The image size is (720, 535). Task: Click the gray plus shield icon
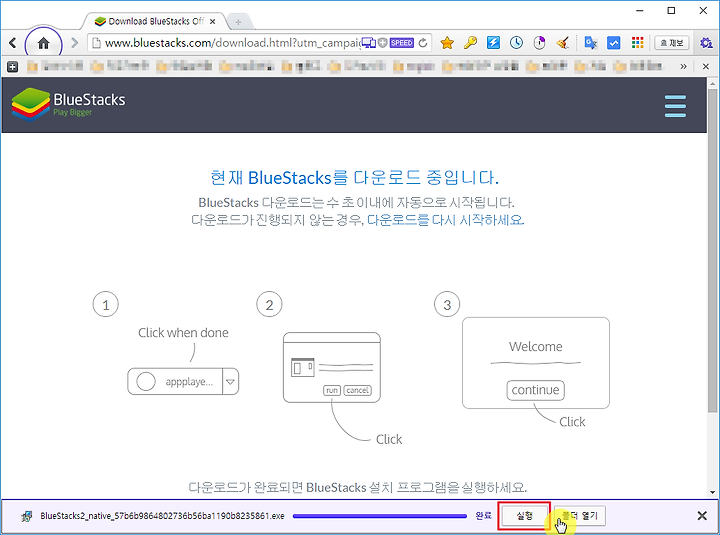click(x=382, y=43)
